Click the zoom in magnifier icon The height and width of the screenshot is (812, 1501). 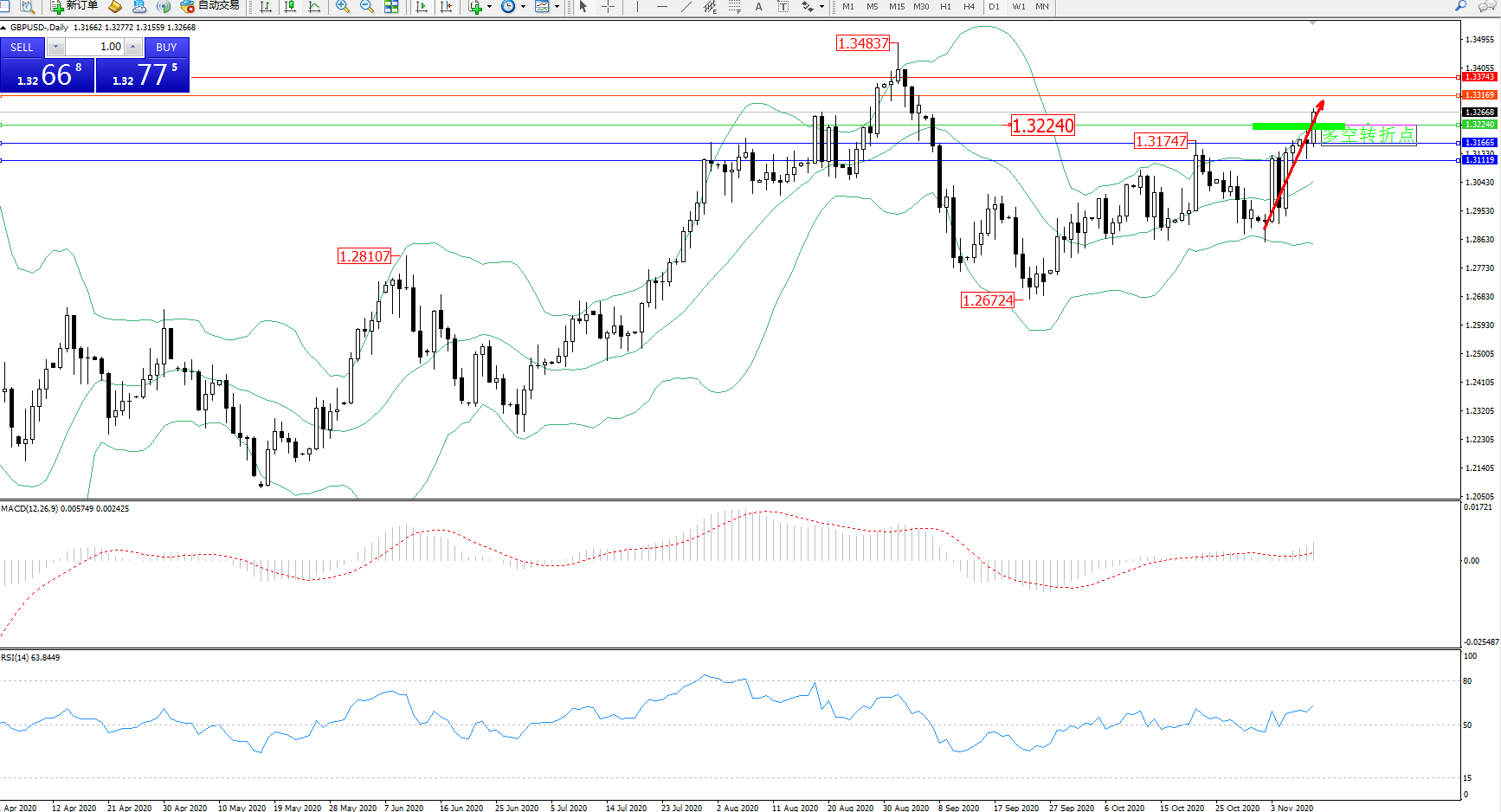point(343,7)
